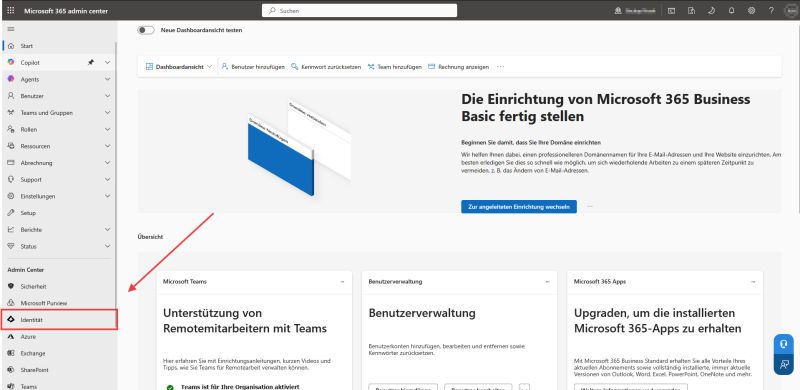
Task: Open the floating feedback button
Action: pos(783,364)
